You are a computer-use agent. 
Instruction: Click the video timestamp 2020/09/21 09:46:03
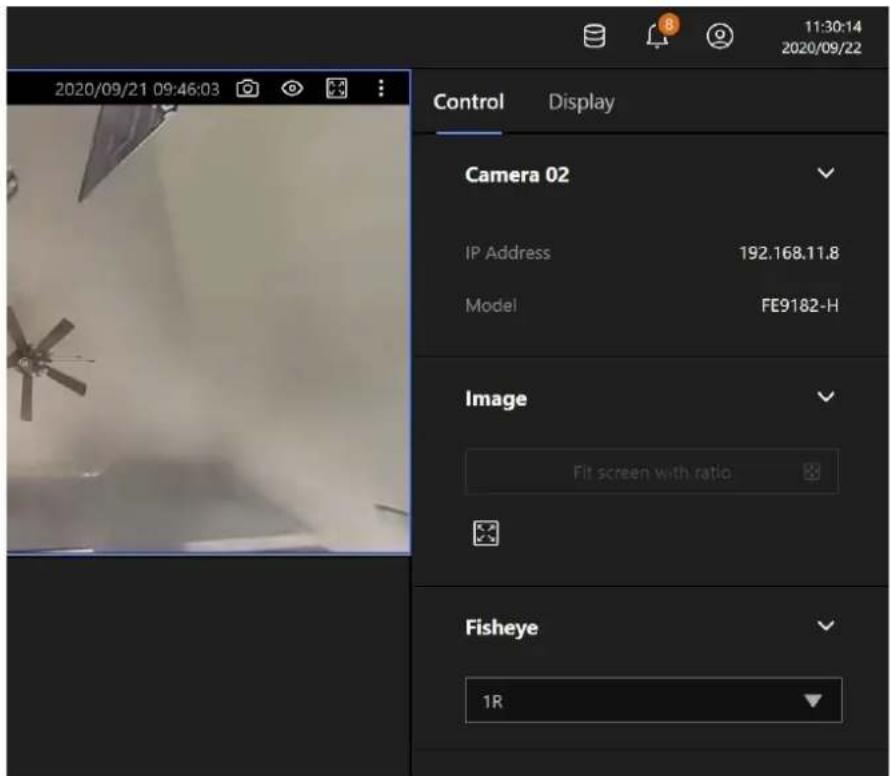click(137, 89)
